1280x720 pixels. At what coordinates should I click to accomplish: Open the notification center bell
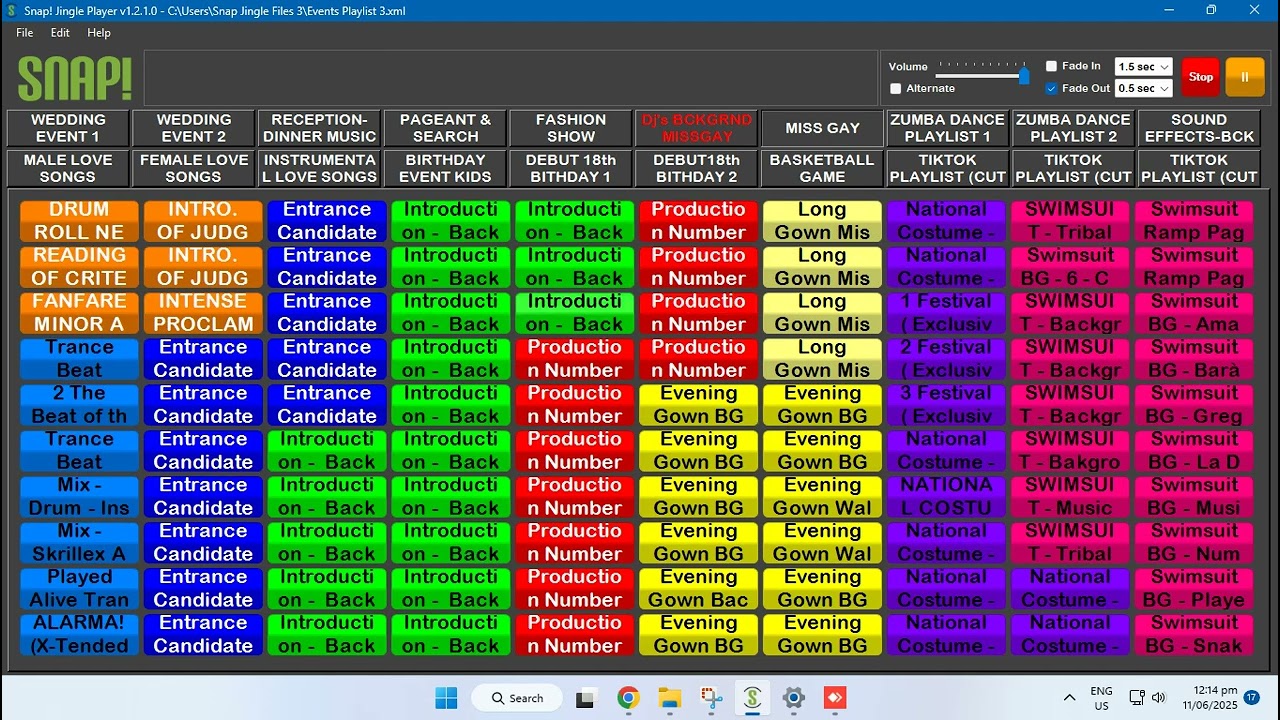click(1251, 697)
